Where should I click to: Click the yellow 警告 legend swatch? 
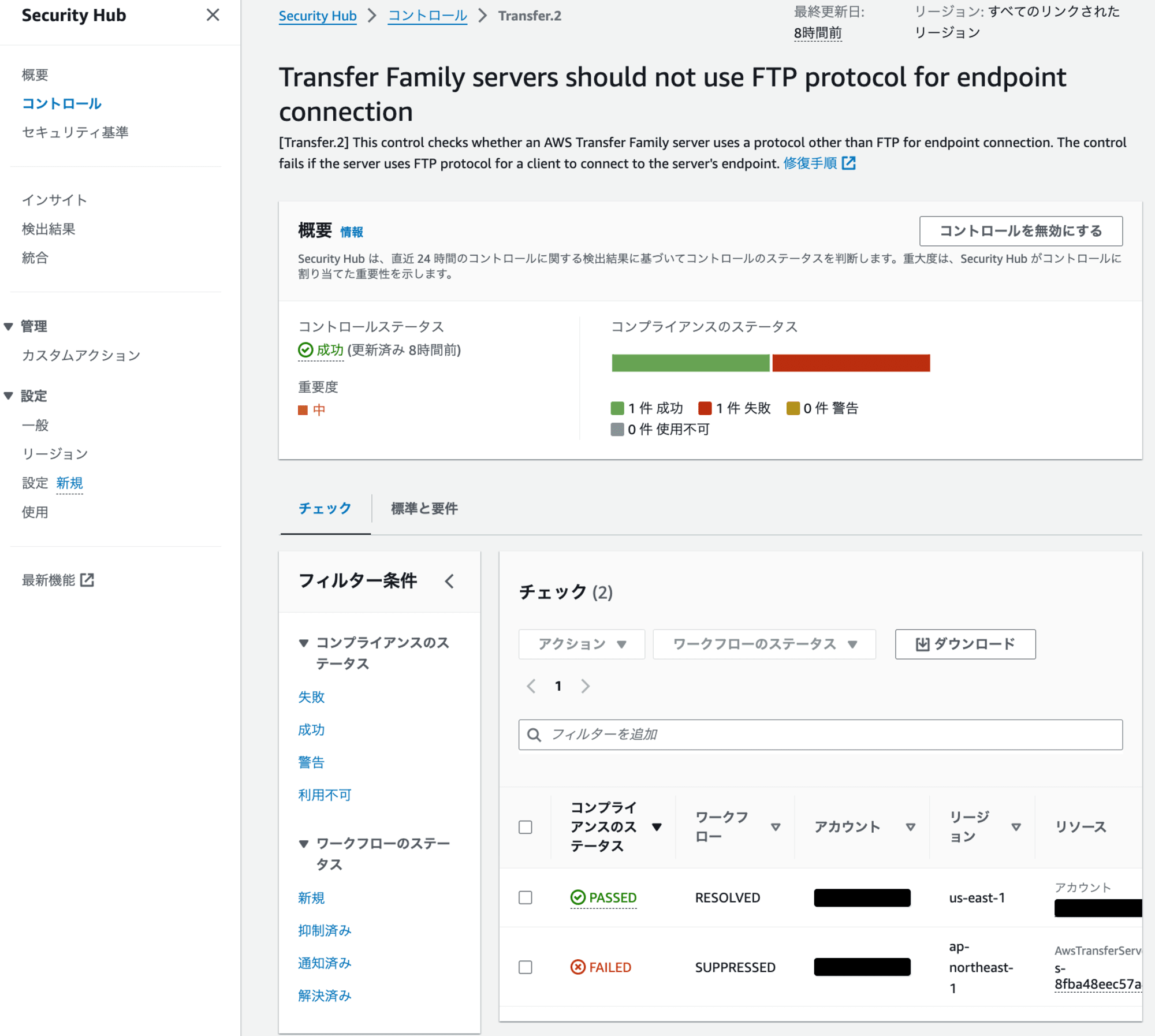pyautogui.click(x=793, y=408)
